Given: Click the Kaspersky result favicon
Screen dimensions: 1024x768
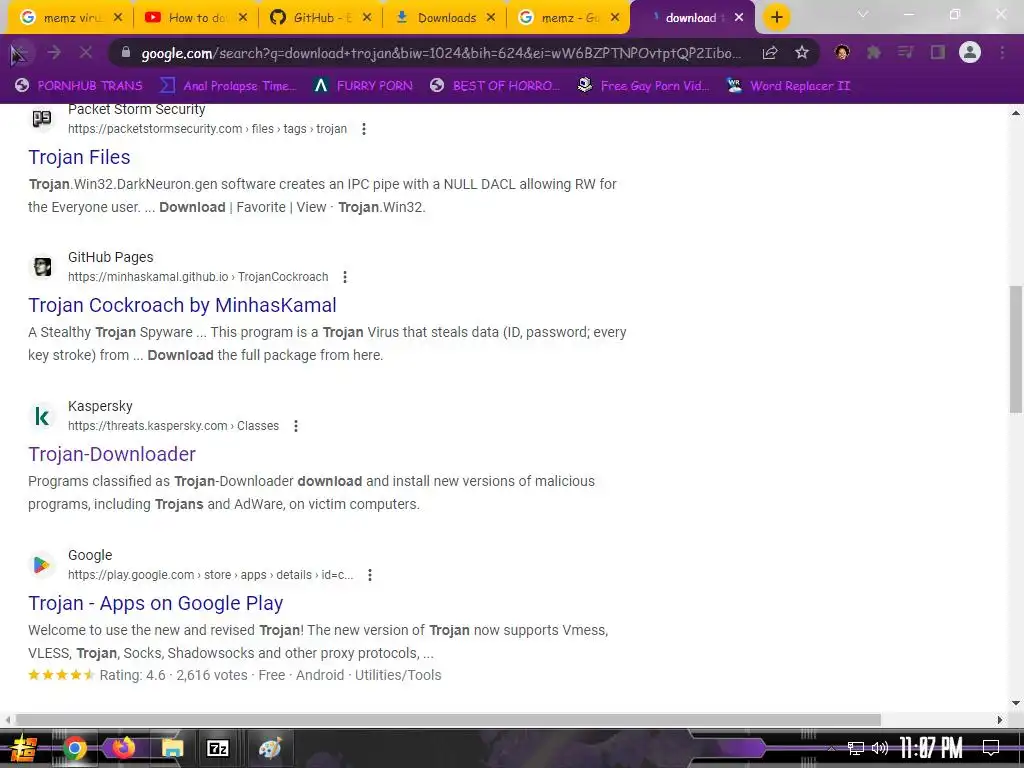Looking at the screenshot, I should (x=42, y=416).
